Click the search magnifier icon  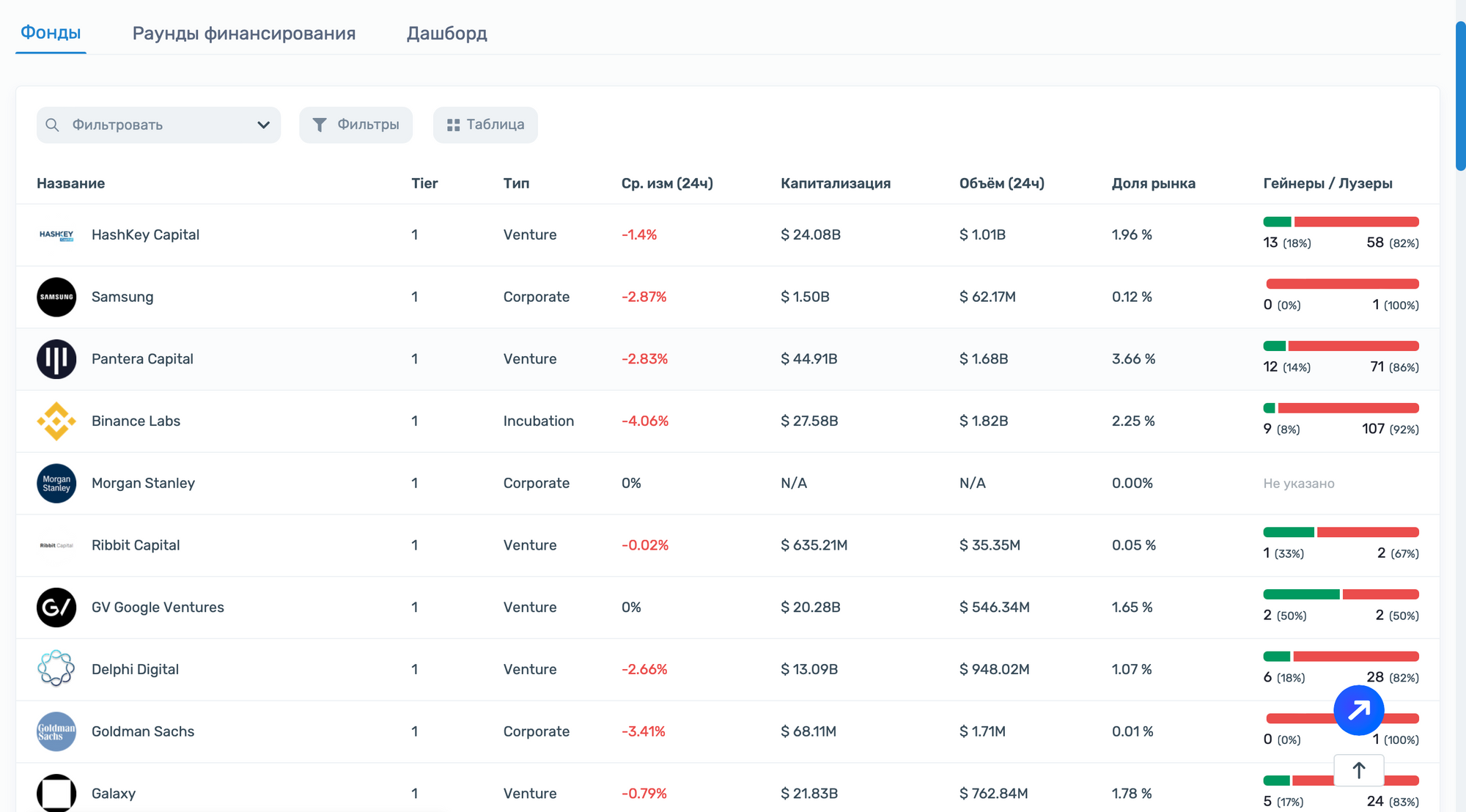[x=52, y=125]
